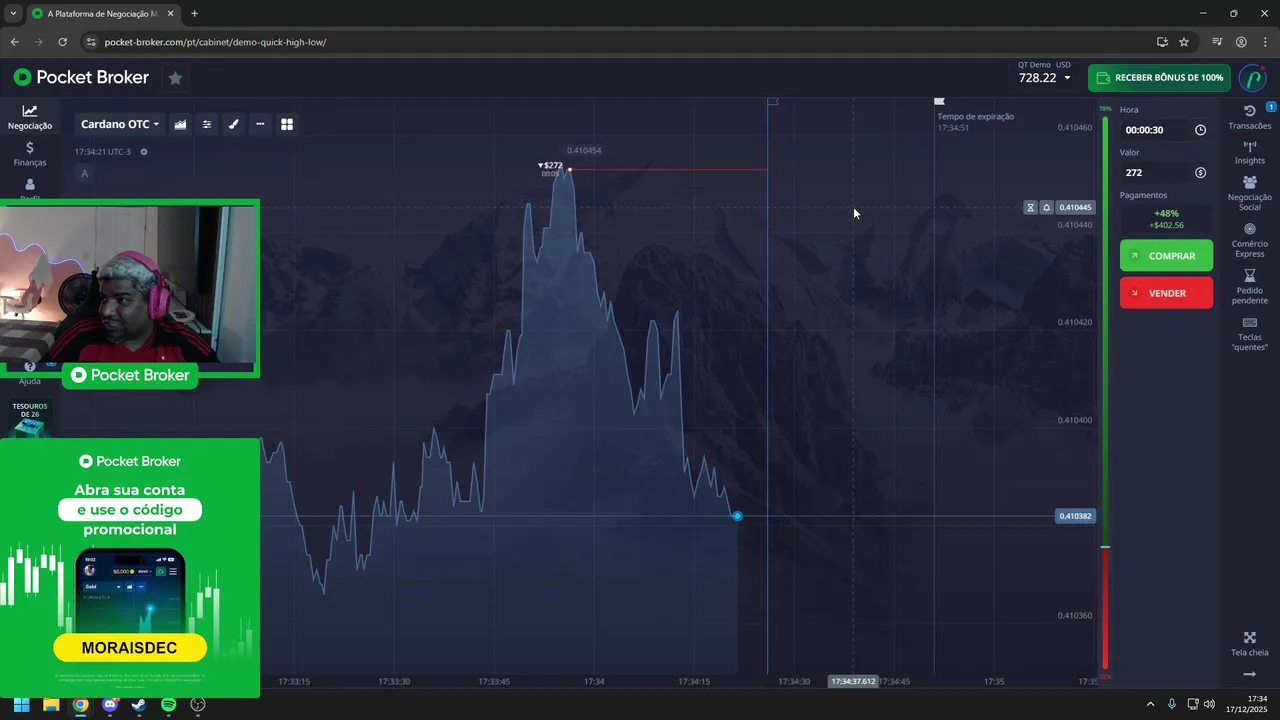Click the 0.410445 price label
Image resolution: width=1280 pixels, height=720 pixels.
click(1076, 208)
